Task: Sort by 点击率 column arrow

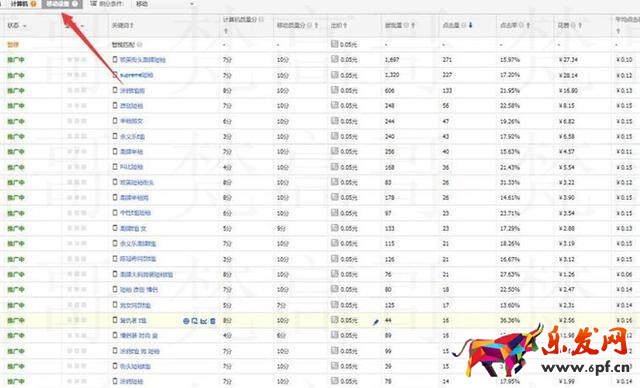Action: pyautogui.click(x=528, y=25)
